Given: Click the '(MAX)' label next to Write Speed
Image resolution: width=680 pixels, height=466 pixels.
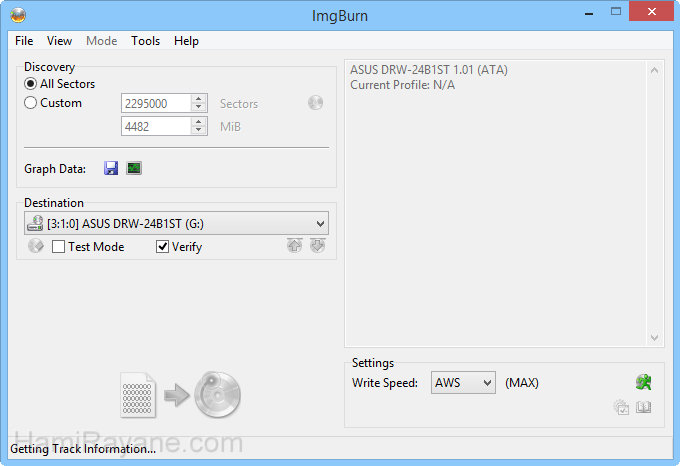Looking at the screenshot, I should pos(522,383).
